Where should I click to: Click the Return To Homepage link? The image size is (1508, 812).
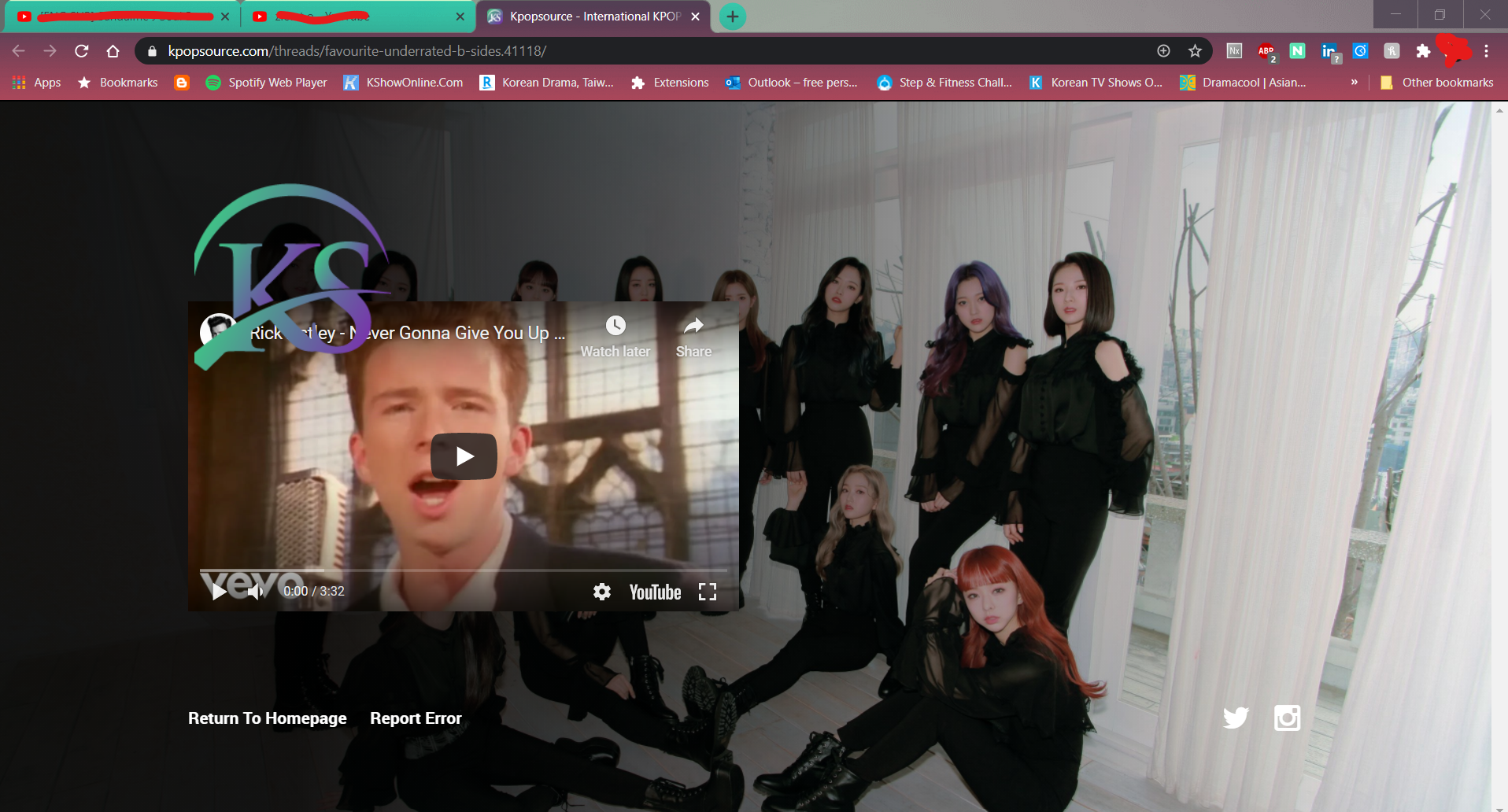[268, 718]
